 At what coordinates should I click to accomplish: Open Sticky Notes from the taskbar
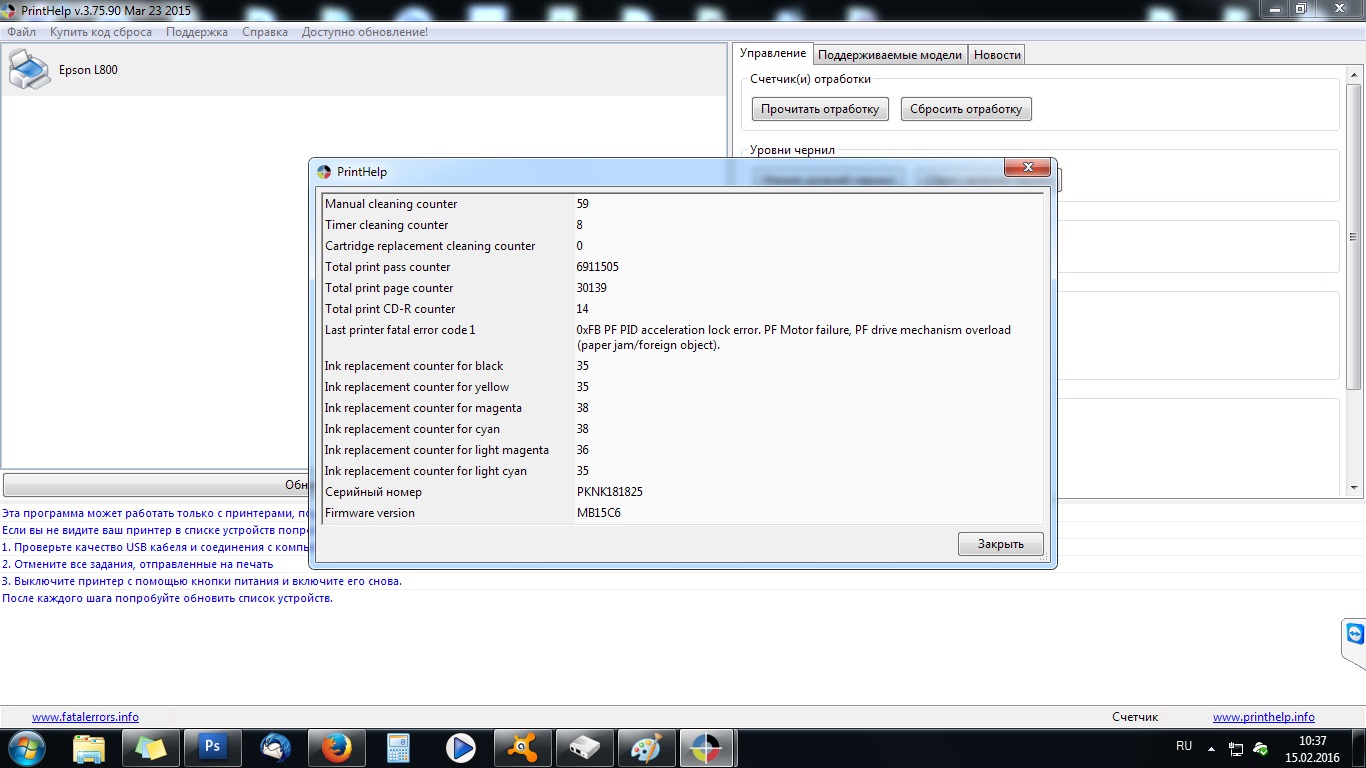point(150,747)
